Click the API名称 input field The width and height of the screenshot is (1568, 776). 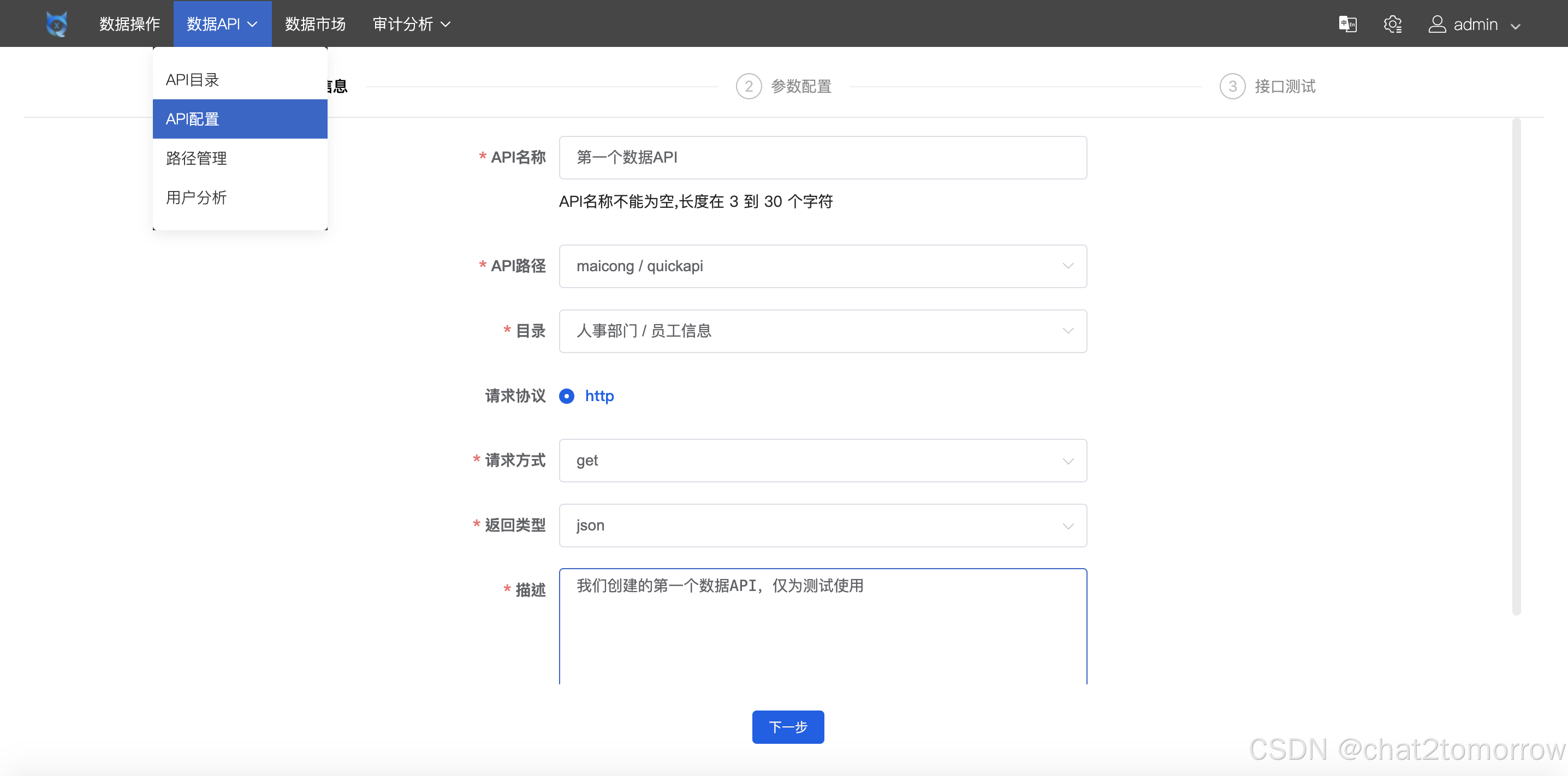(822, 158)
